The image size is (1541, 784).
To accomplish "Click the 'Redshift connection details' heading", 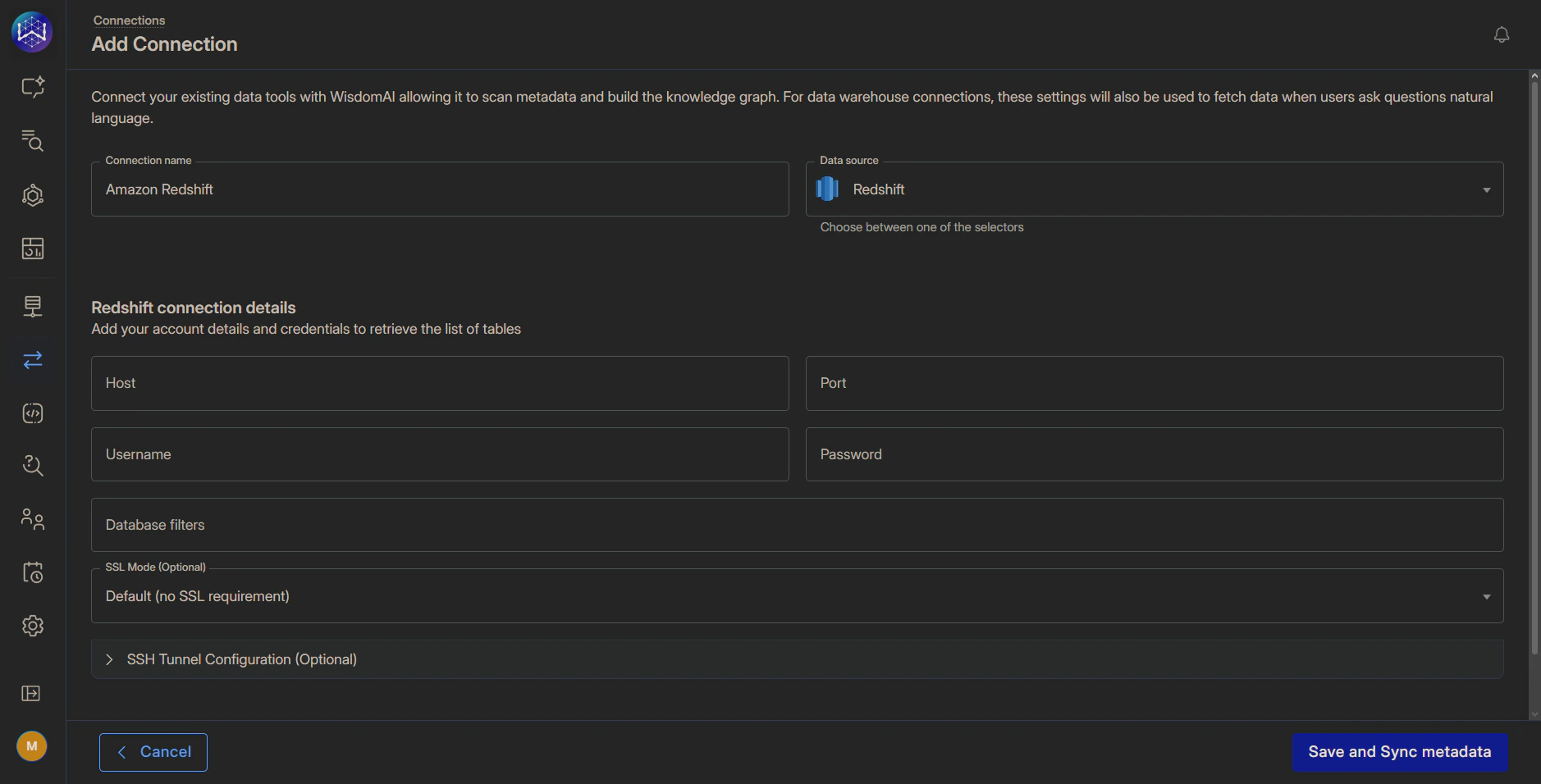I will pyautogui.click(x=194, y=308).
